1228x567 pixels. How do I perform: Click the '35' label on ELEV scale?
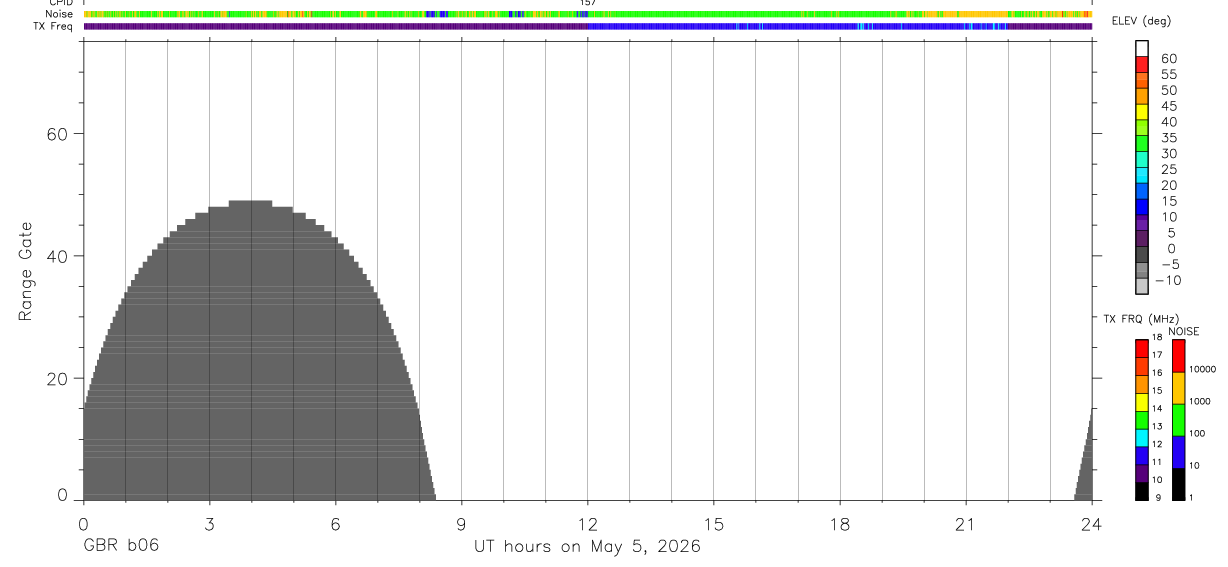click(x=1169, y=138)
